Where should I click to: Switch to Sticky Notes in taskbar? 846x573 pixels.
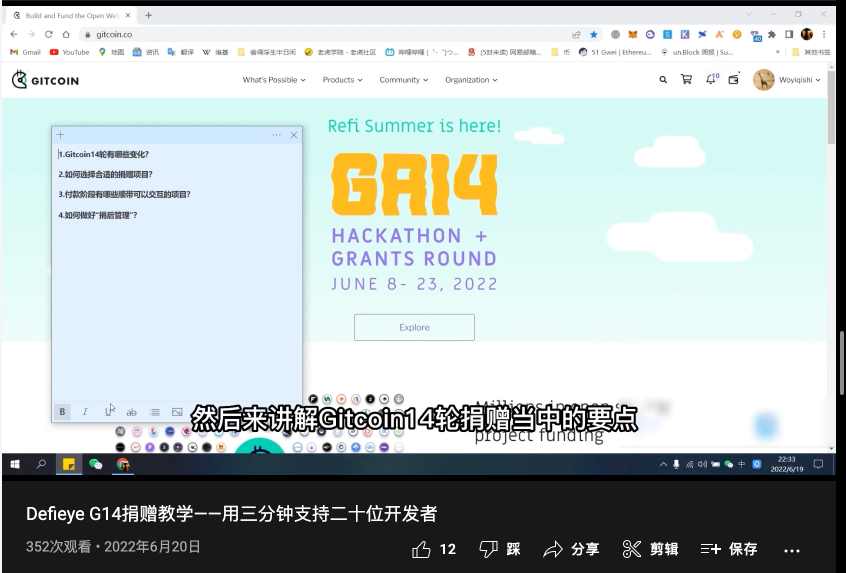coord(69,465)
